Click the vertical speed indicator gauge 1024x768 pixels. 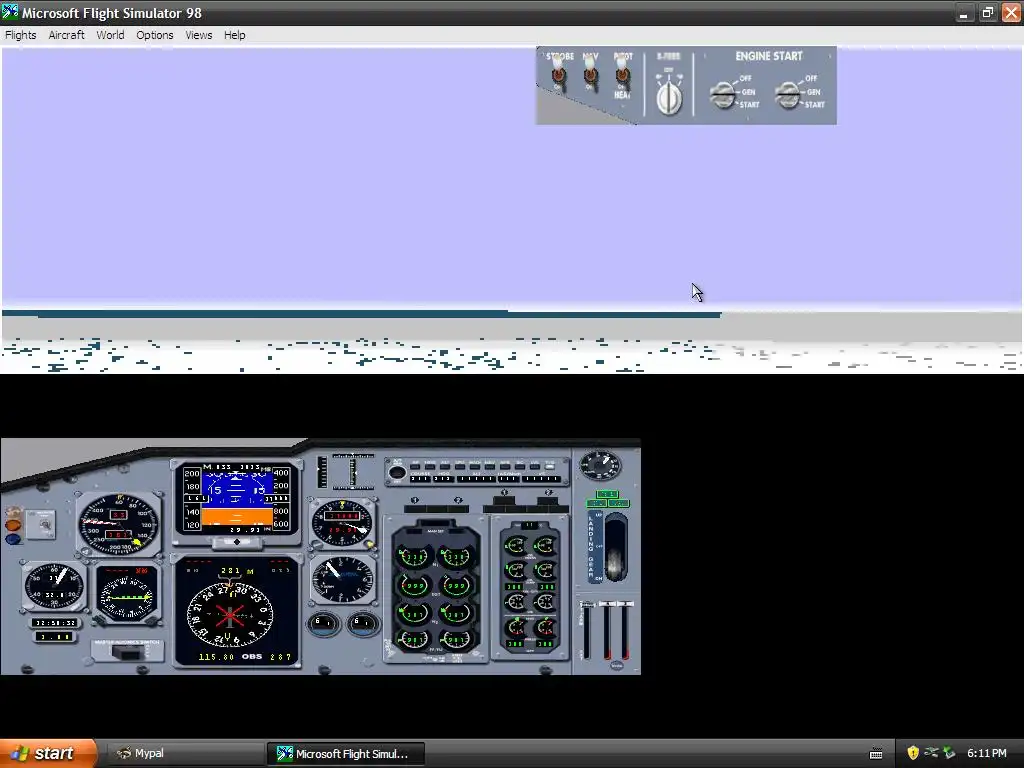coord(343,580)
